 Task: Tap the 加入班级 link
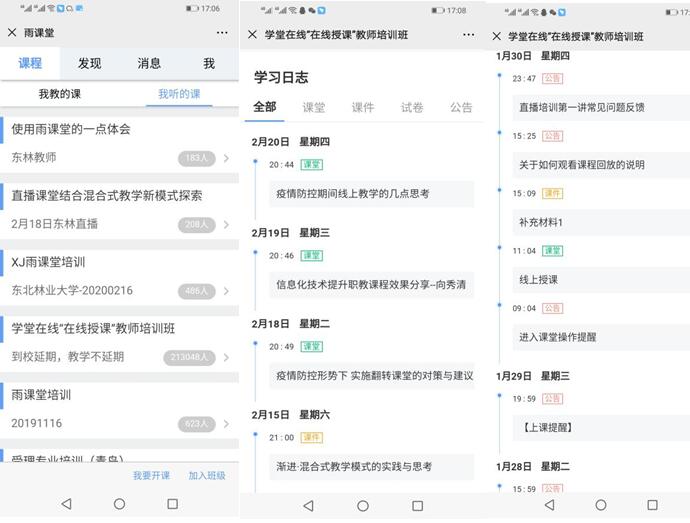coord(207,476)
